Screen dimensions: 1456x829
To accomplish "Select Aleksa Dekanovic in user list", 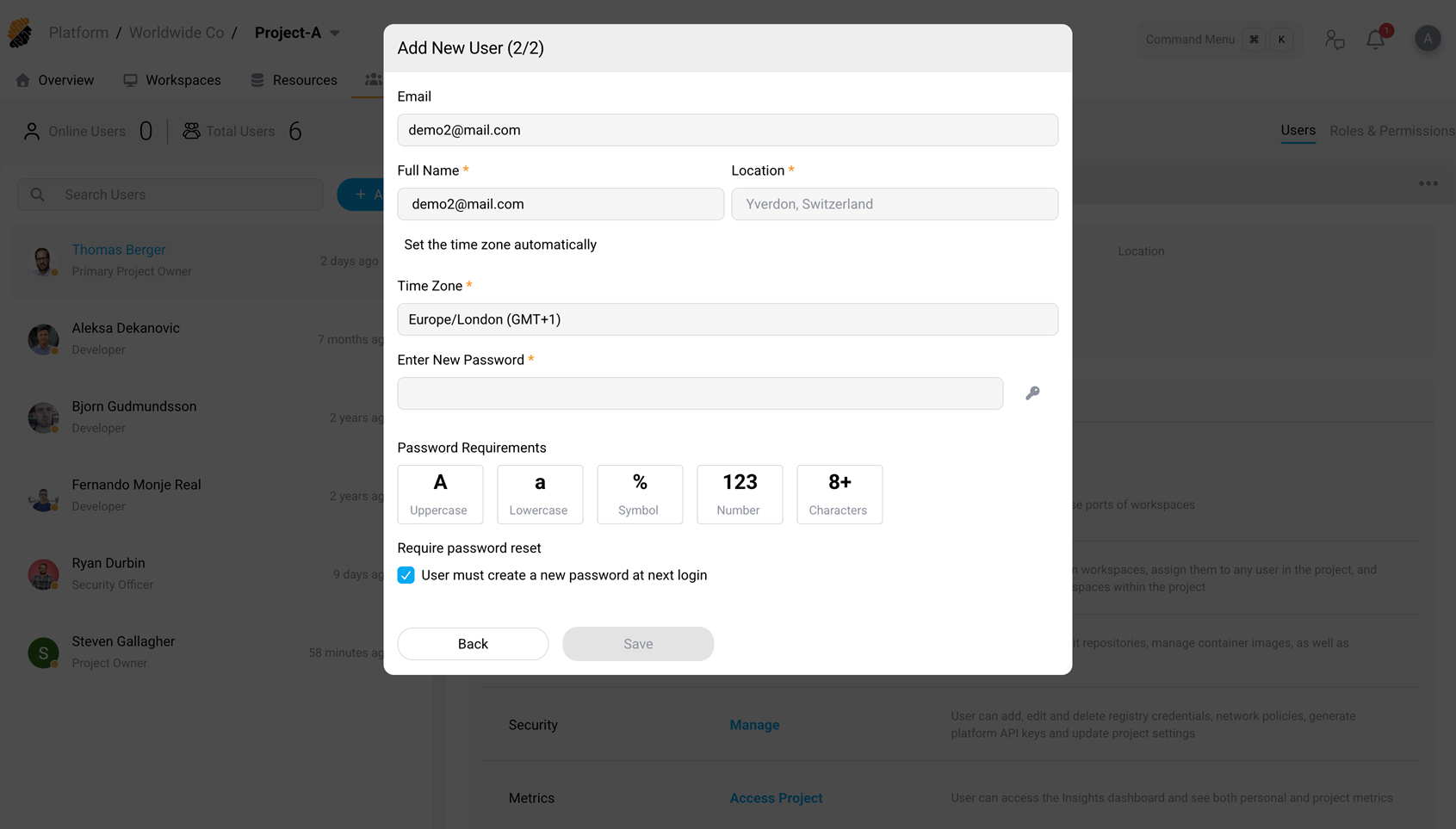I will point(198,339).
